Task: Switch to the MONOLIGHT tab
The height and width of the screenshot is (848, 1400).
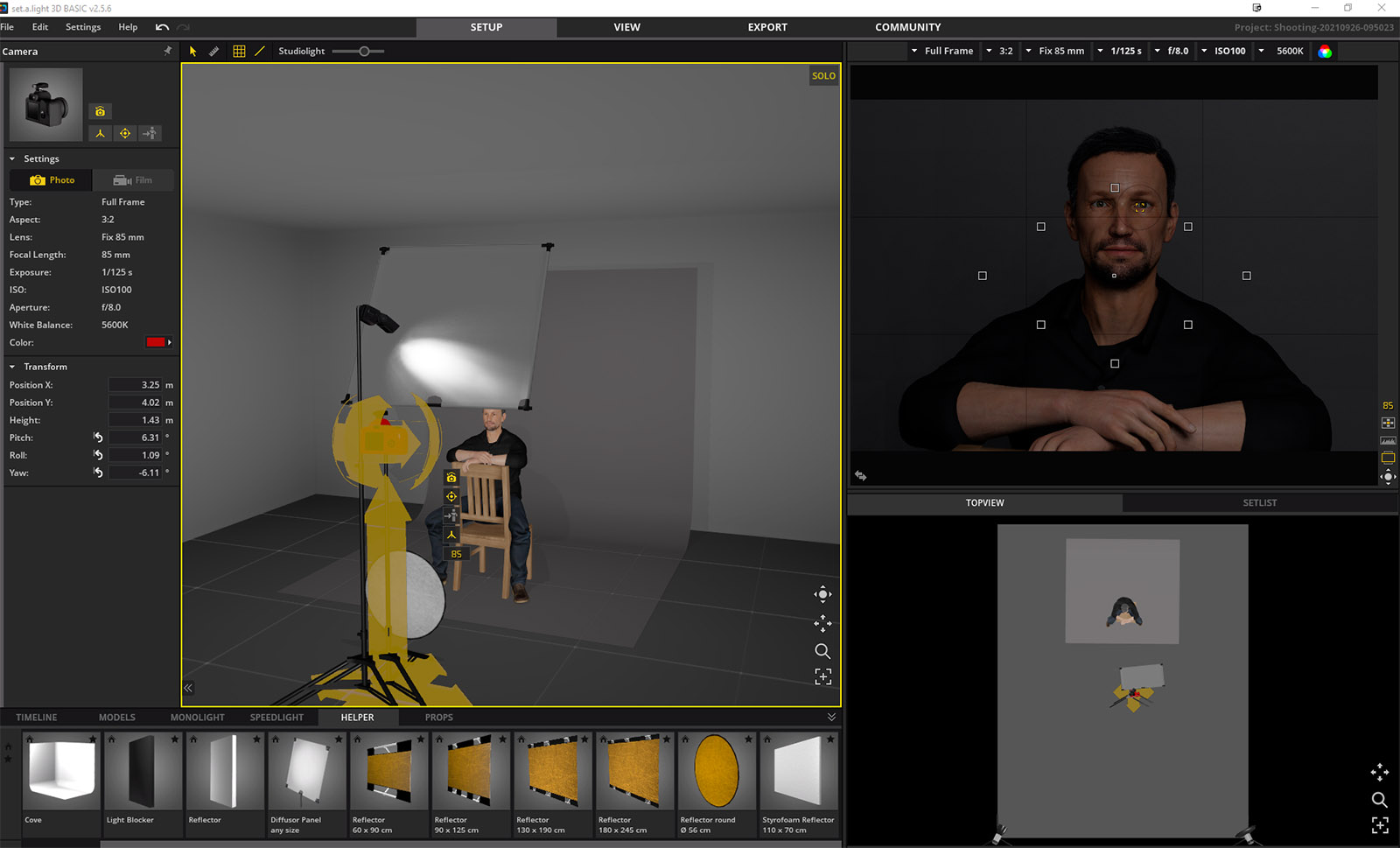Action: click(197, 718)
